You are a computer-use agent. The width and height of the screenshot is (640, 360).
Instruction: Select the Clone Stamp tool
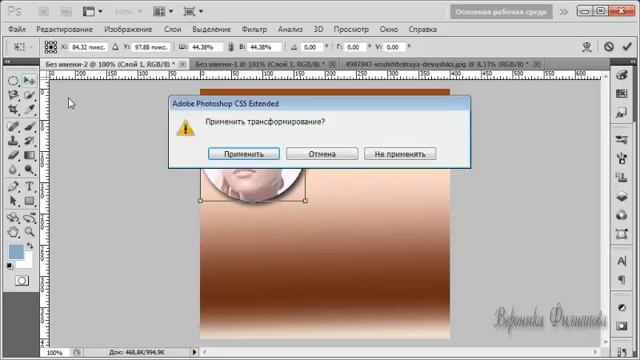[13, 141]
